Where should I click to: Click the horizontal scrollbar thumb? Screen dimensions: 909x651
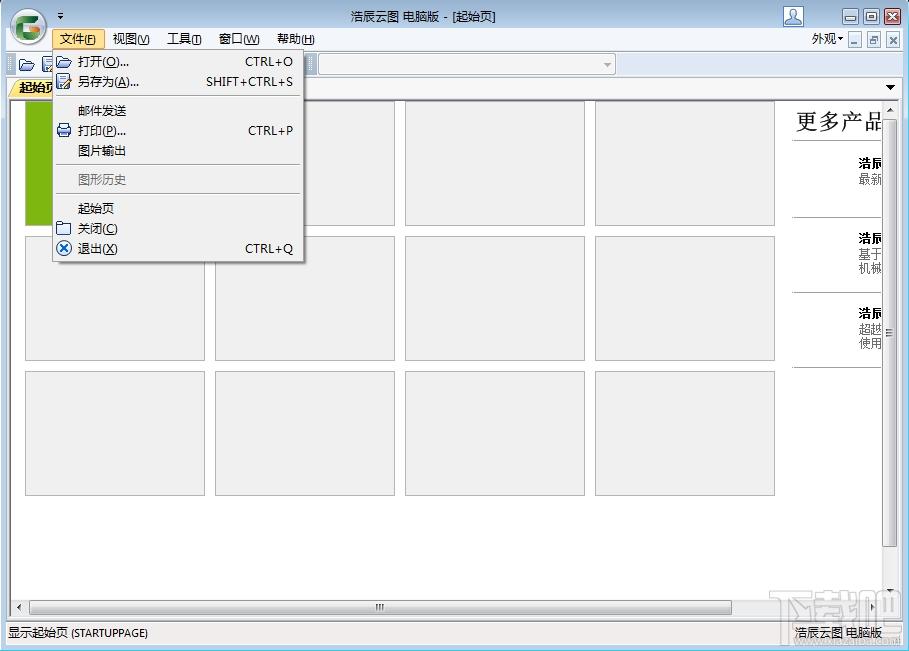(380, 608)
